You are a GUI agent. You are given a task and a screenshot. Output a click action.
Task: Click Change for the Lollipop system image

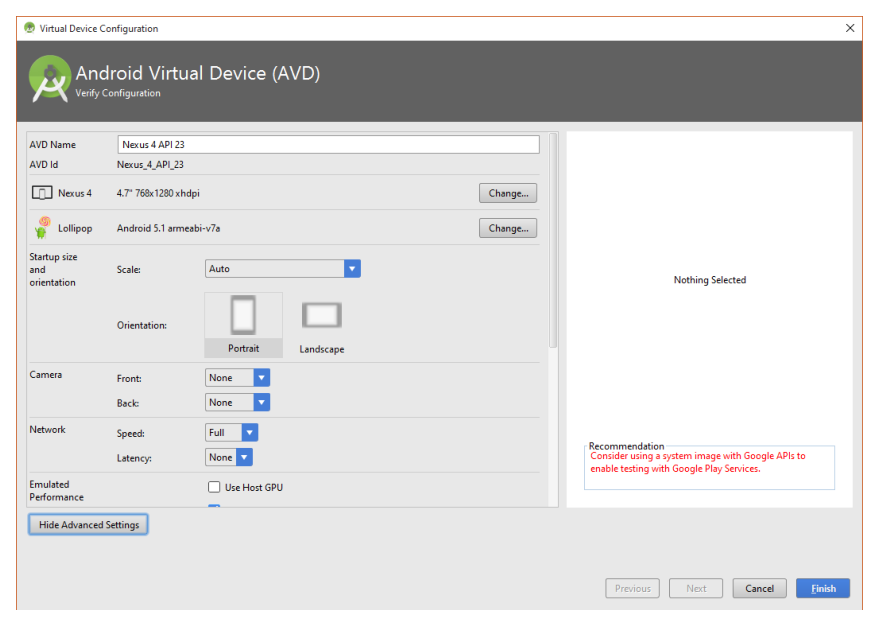tap(508, 228)
